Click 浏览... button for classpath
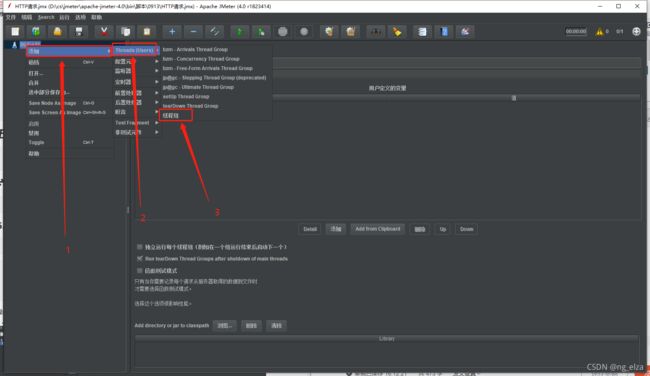The height and width of the screenshot is (376, 650). click(x=225, y=325)
